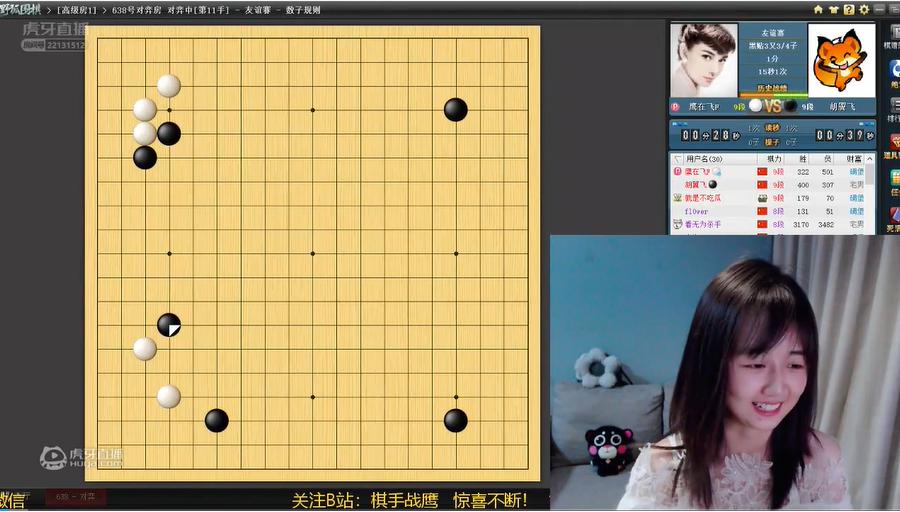This screenshot has height=512, width=900.
Task: Click the win count 3170 in the list
Action: pyautogui.click(x=801, y=224)
